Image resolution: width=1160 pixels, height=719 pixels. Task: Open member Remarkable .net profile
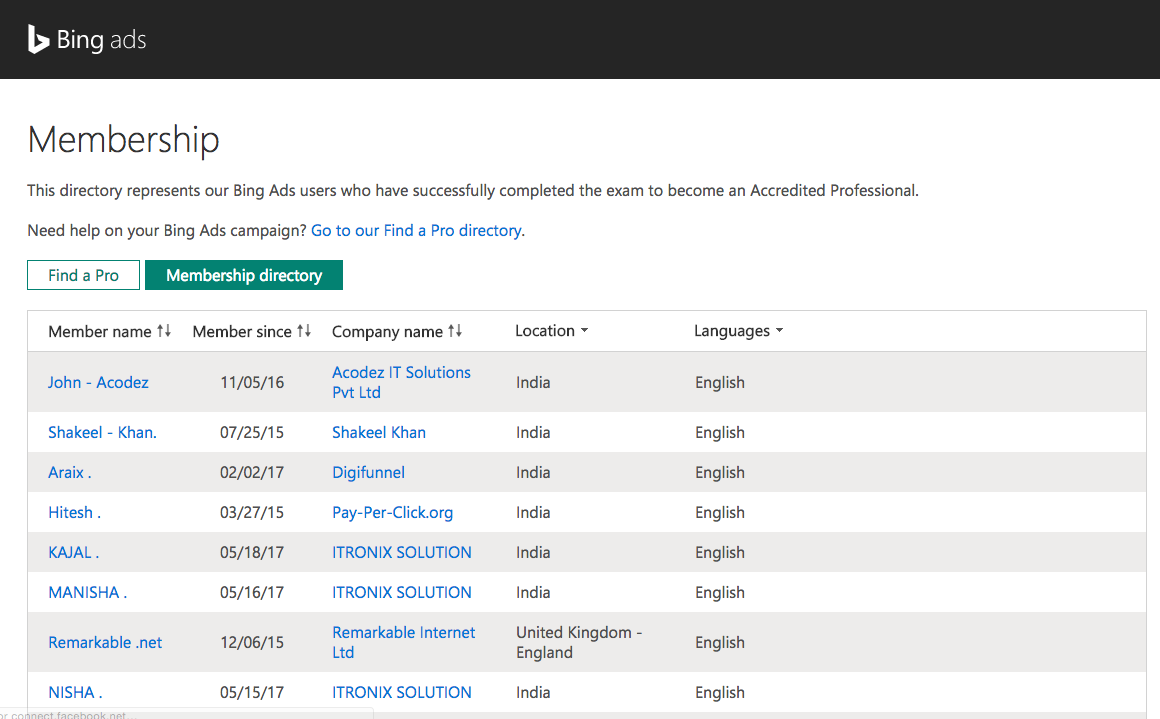point(105,643)
